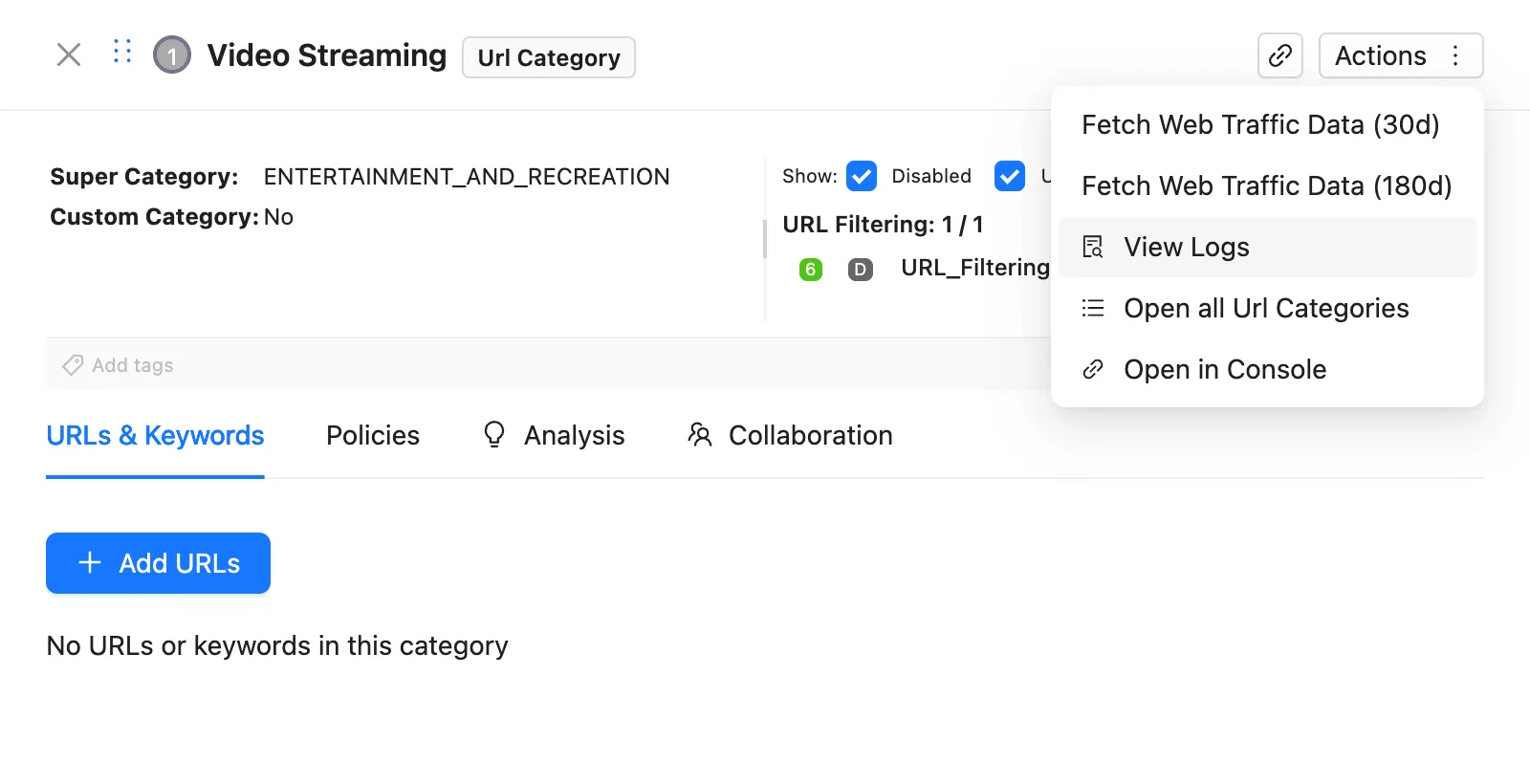Click the Url Category label badge

point(549,57)
